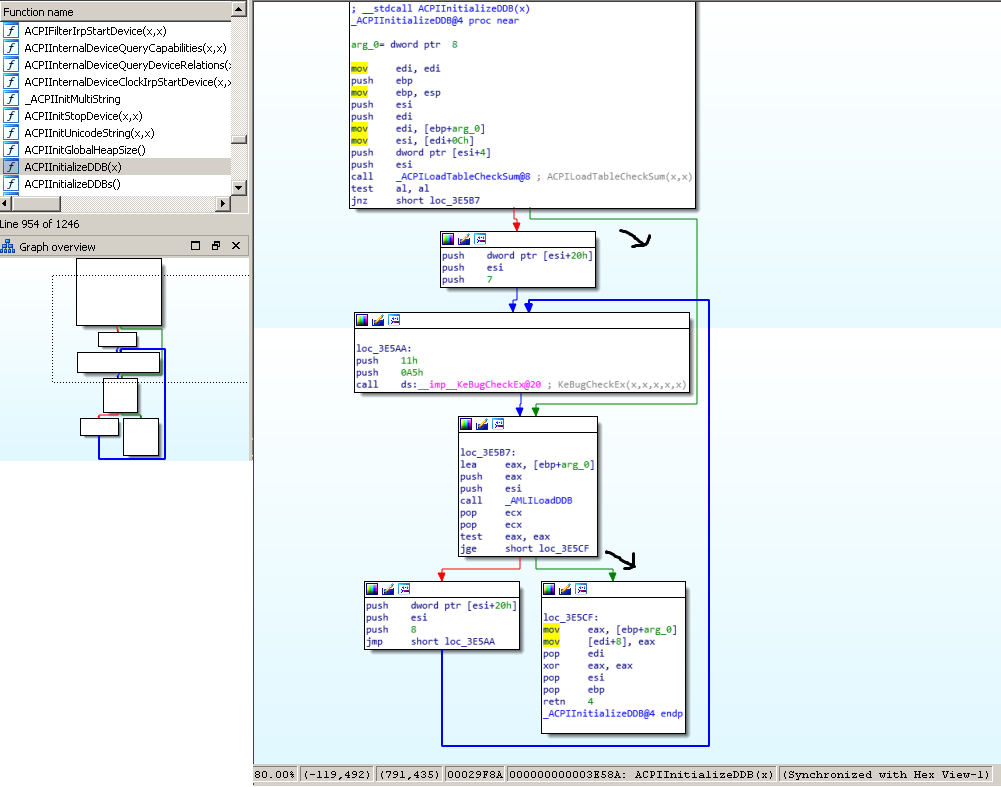Screen dimensions: 1001x787
Task: Click function icon beside ACPIInitGlobalHeapSize()
Action: (x=11, y=150)
